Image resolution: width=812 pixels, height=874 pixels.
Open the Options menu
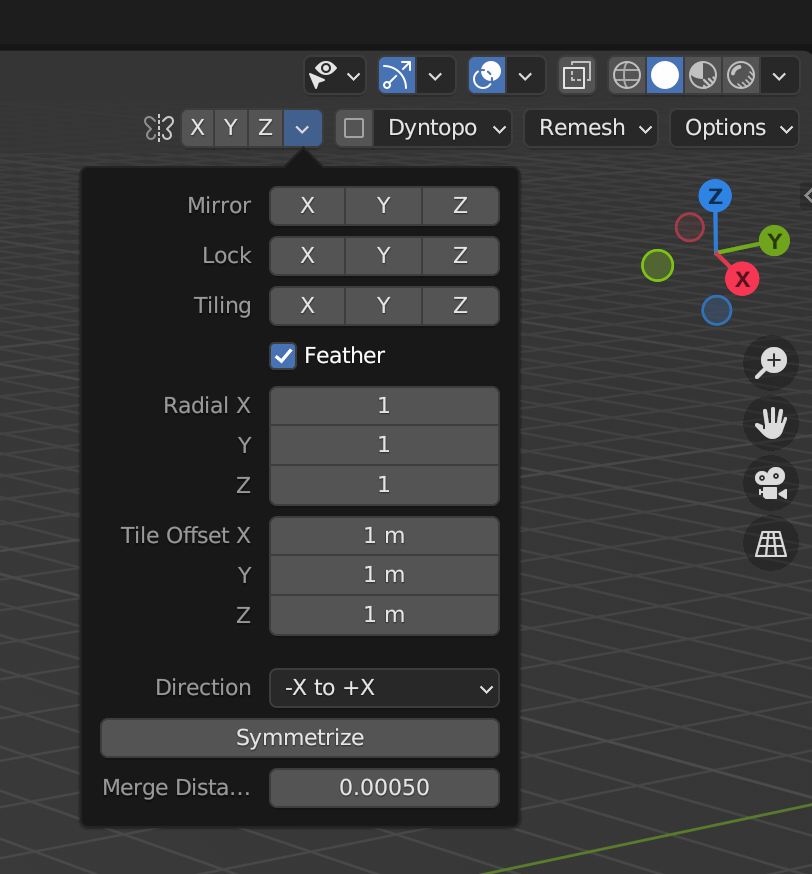click(x=734, y=128)
